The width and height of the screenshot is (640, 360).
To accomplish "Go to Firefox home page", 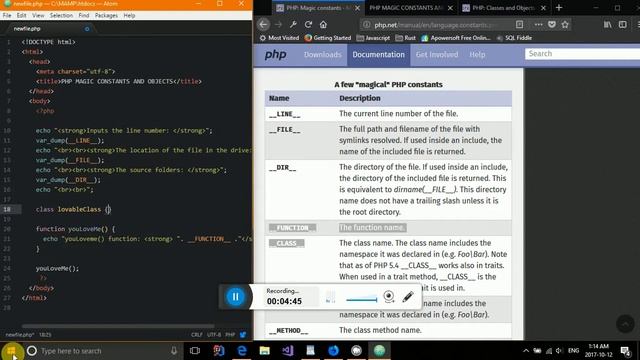I will pyautogui.click(x=323, y=24).
